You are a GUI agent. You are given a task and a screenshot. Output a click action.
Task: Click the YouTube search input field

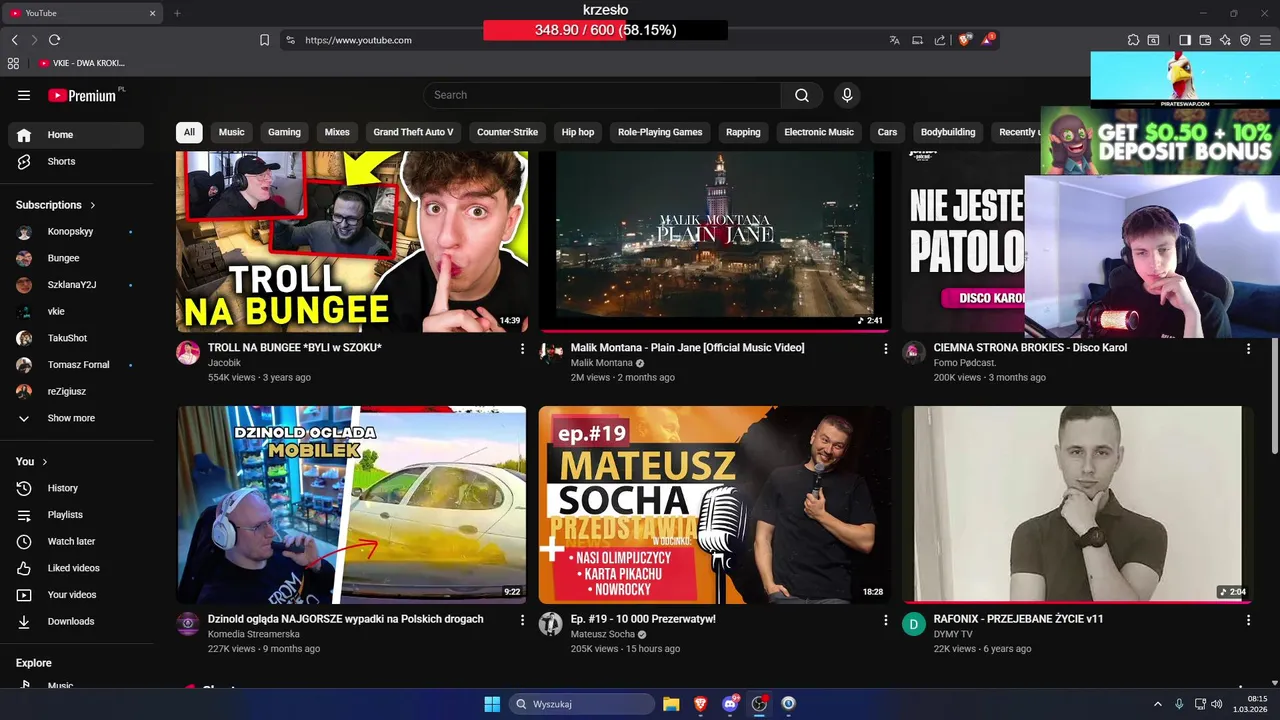click(602, 95)
